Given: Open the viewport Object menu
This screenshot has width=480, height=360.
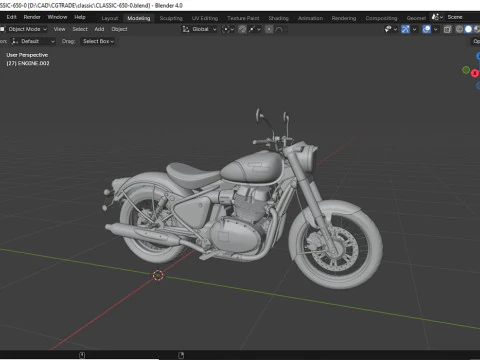Looking at the screenshot, I should pyautogui.click(x=119, y=29).
